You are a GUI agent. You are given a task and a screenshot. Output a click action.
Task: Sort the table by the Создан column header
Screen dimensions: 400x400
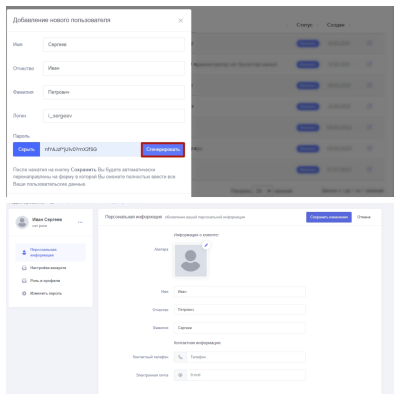[335, 25]
